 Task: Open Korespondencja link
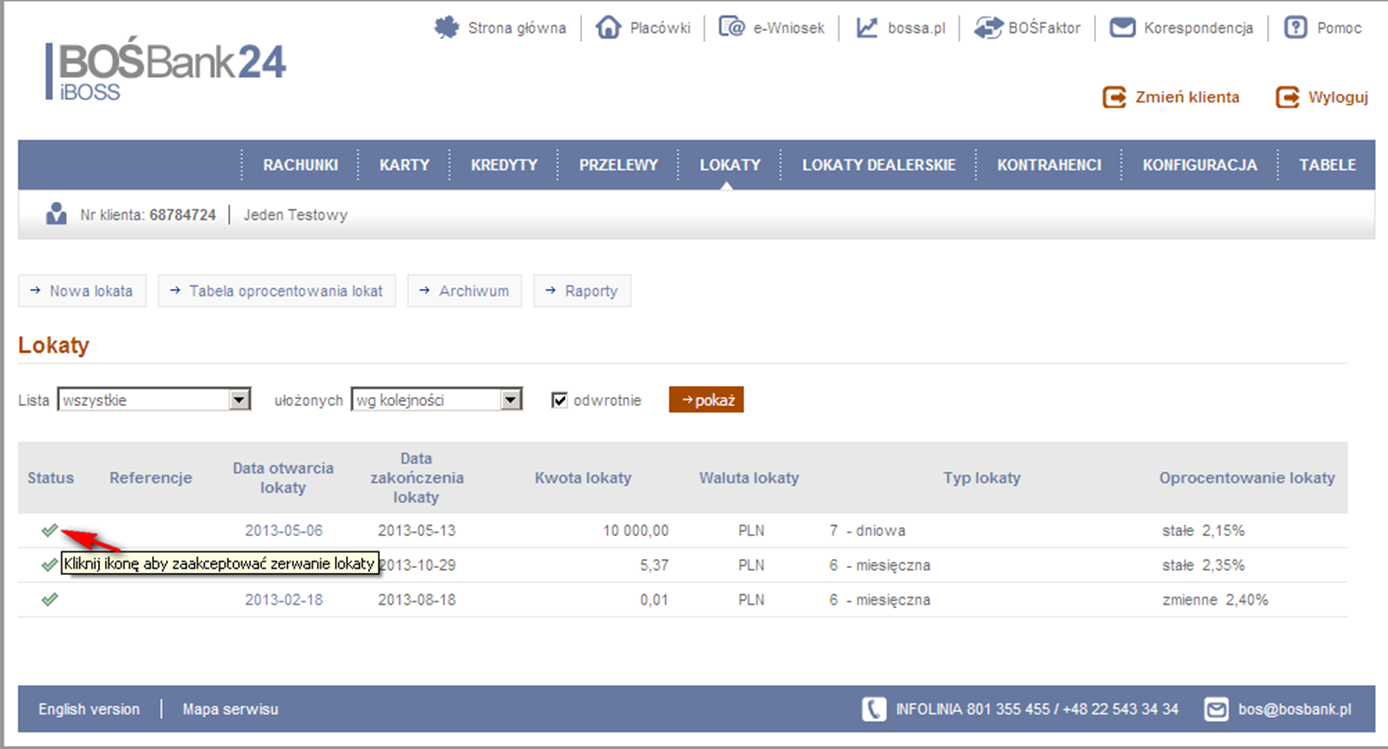point(1198,28)
